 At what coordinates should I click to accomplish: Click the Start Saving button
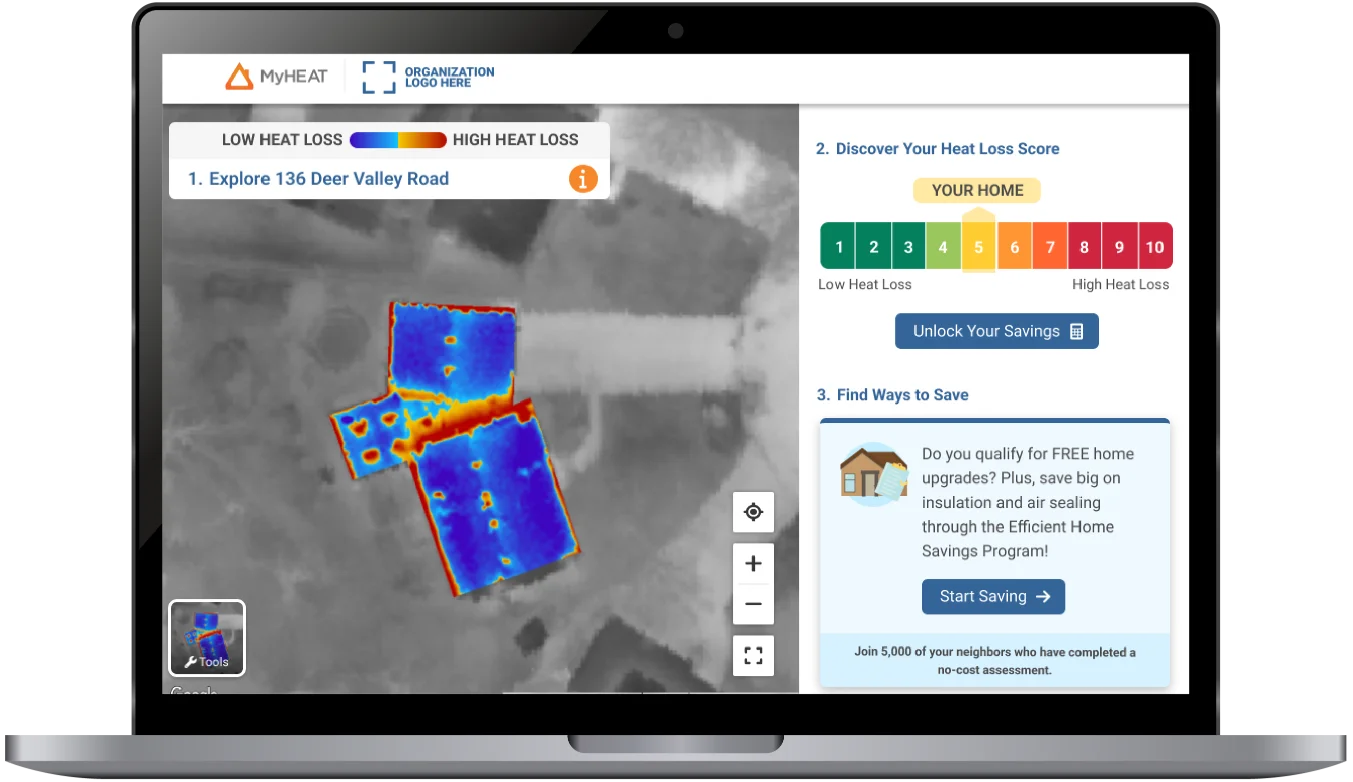pyautogui.click(x=993, y=596)
